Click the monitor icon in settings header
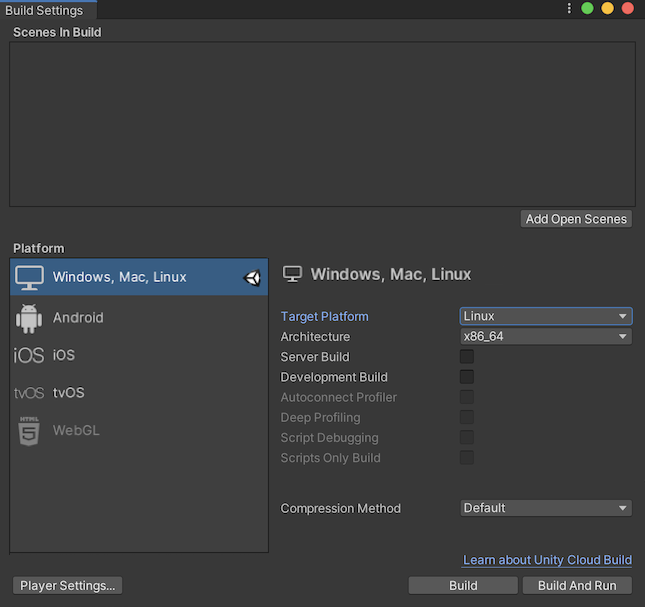Screen dimensions: 645x607 [293, 274]
